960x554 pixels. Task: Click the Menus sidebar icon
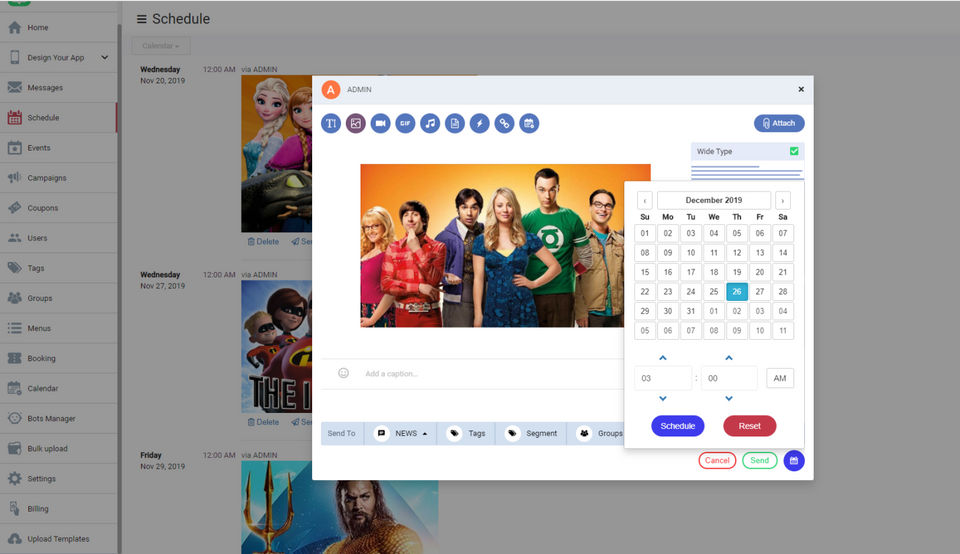[x=15, y=328]
